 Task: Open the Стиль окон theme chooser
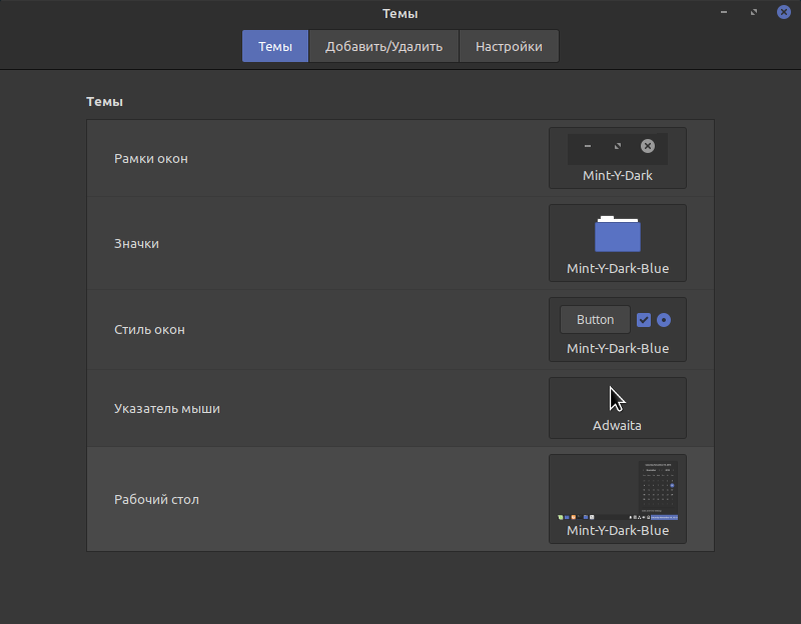click(618, 330)
